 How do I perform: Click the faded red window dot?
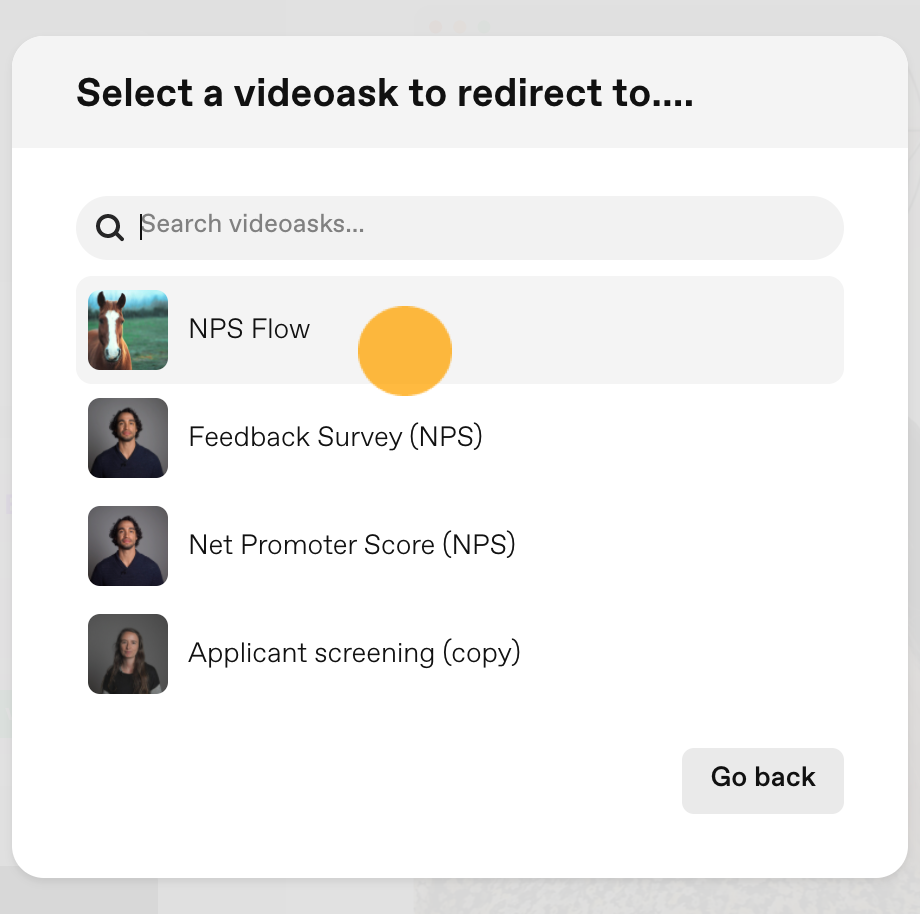[x=435, y=26]
